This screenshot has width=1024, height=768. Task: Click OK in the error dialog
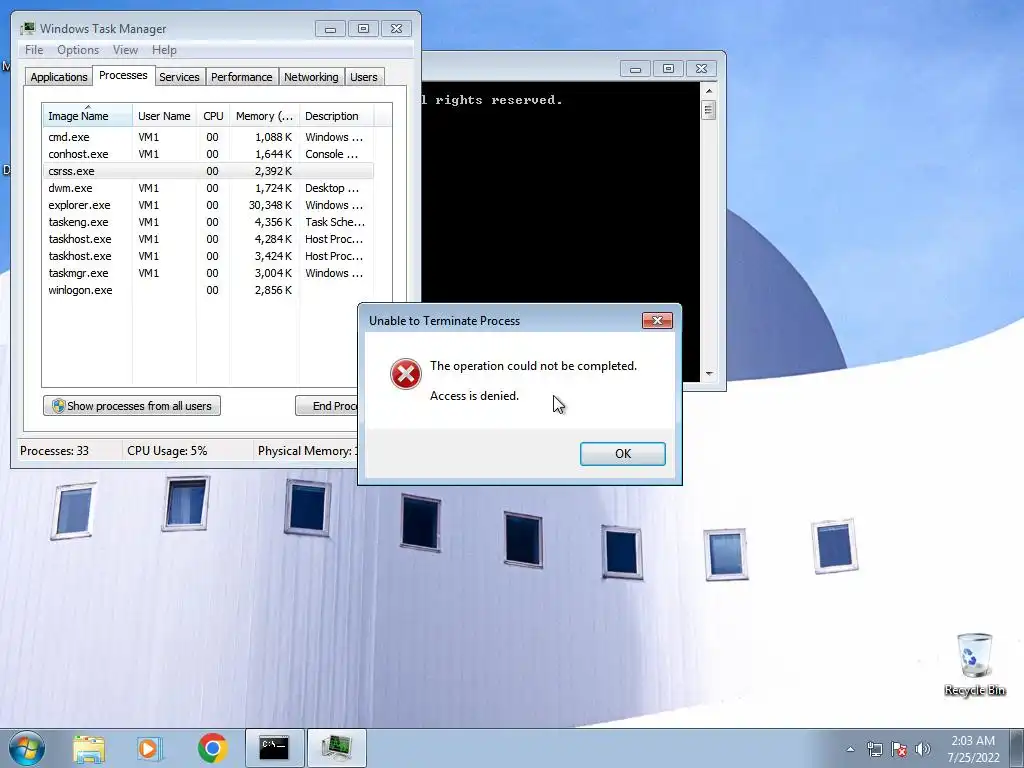pyautogui.click(x=622, y=454)
